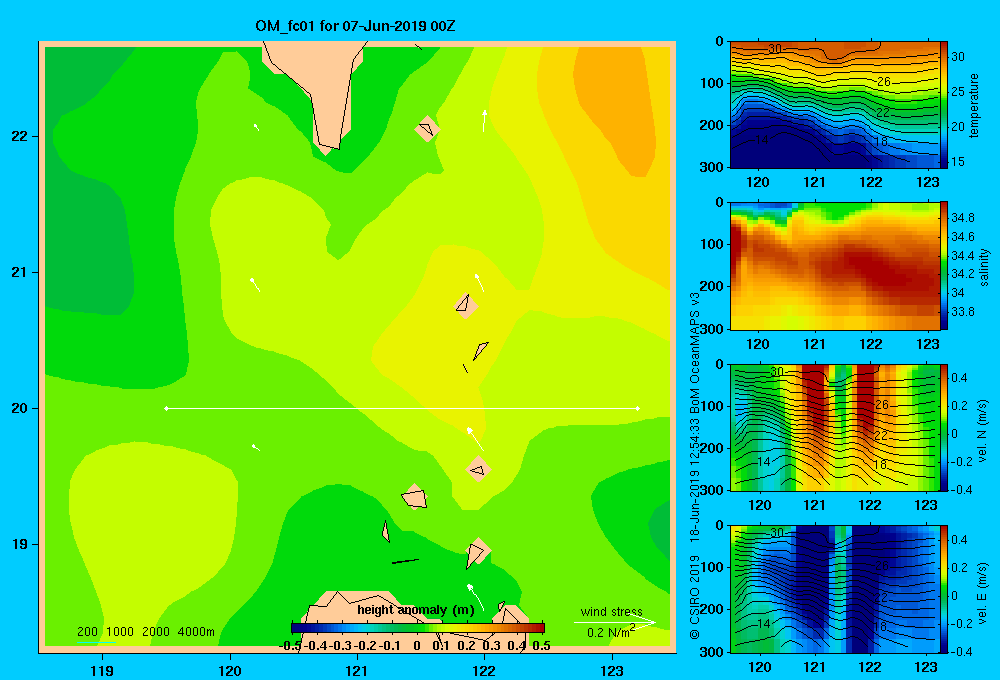
Task: Select east endpoint of the 20N transect line
Action: tap(638, 408)
